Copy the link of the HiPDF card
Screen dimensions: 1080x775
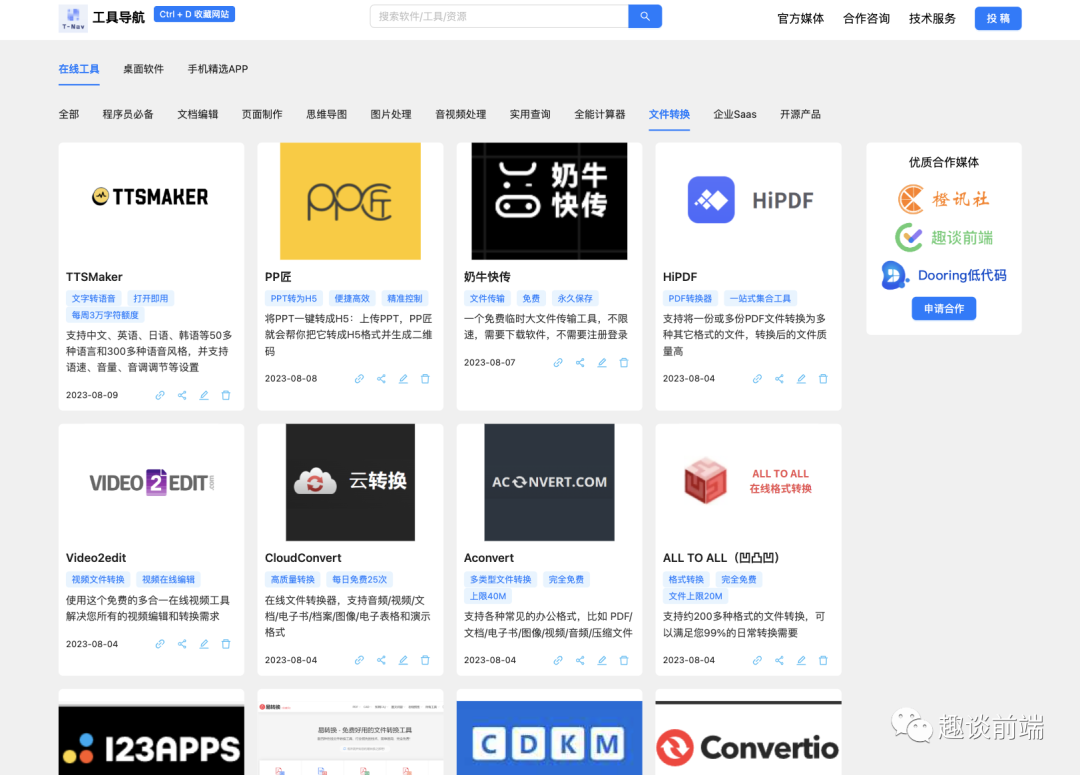(x=757, y=379)
